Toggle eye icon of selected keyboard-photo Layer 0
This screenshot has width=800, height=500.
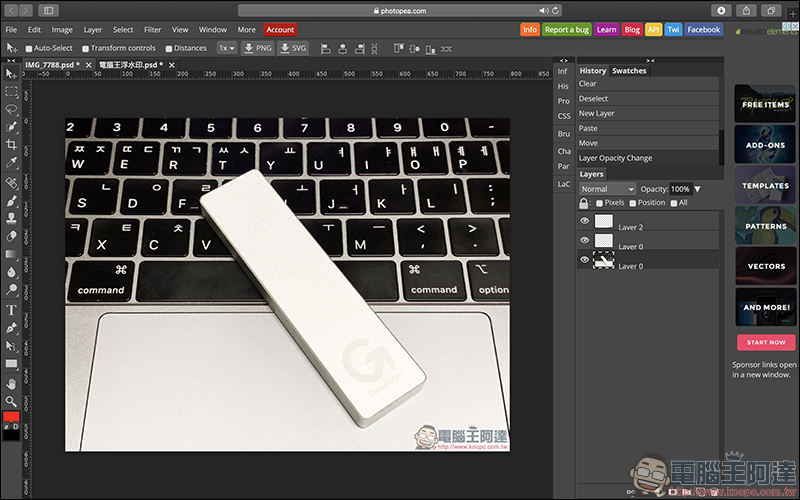pyautogui.click(x=585, y=260)
